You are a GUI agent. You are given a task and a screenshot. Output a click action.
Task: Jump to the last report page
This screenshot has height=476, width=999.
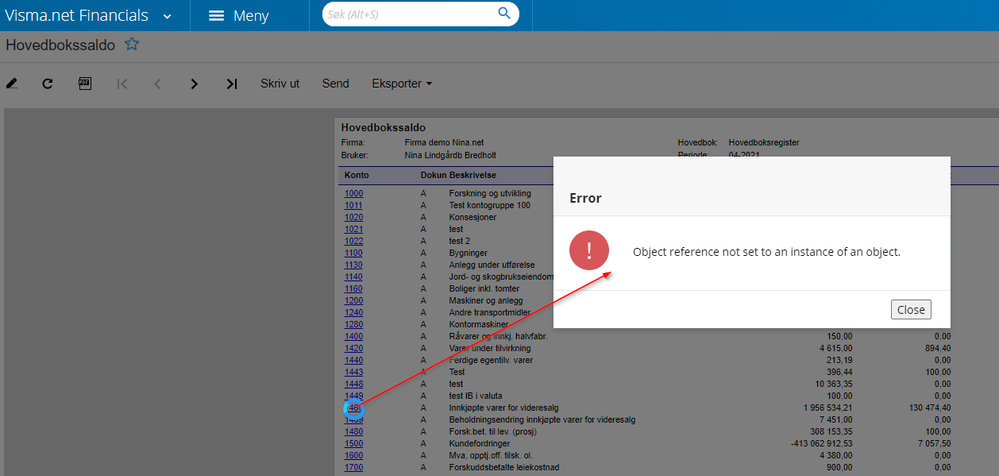(x=231, y=84)
